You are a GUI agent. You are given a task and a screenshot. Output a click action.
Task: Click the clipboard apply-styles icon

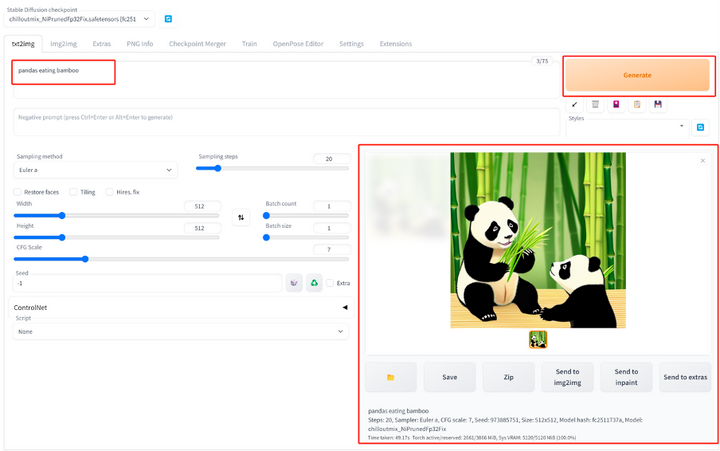[637, 105]
